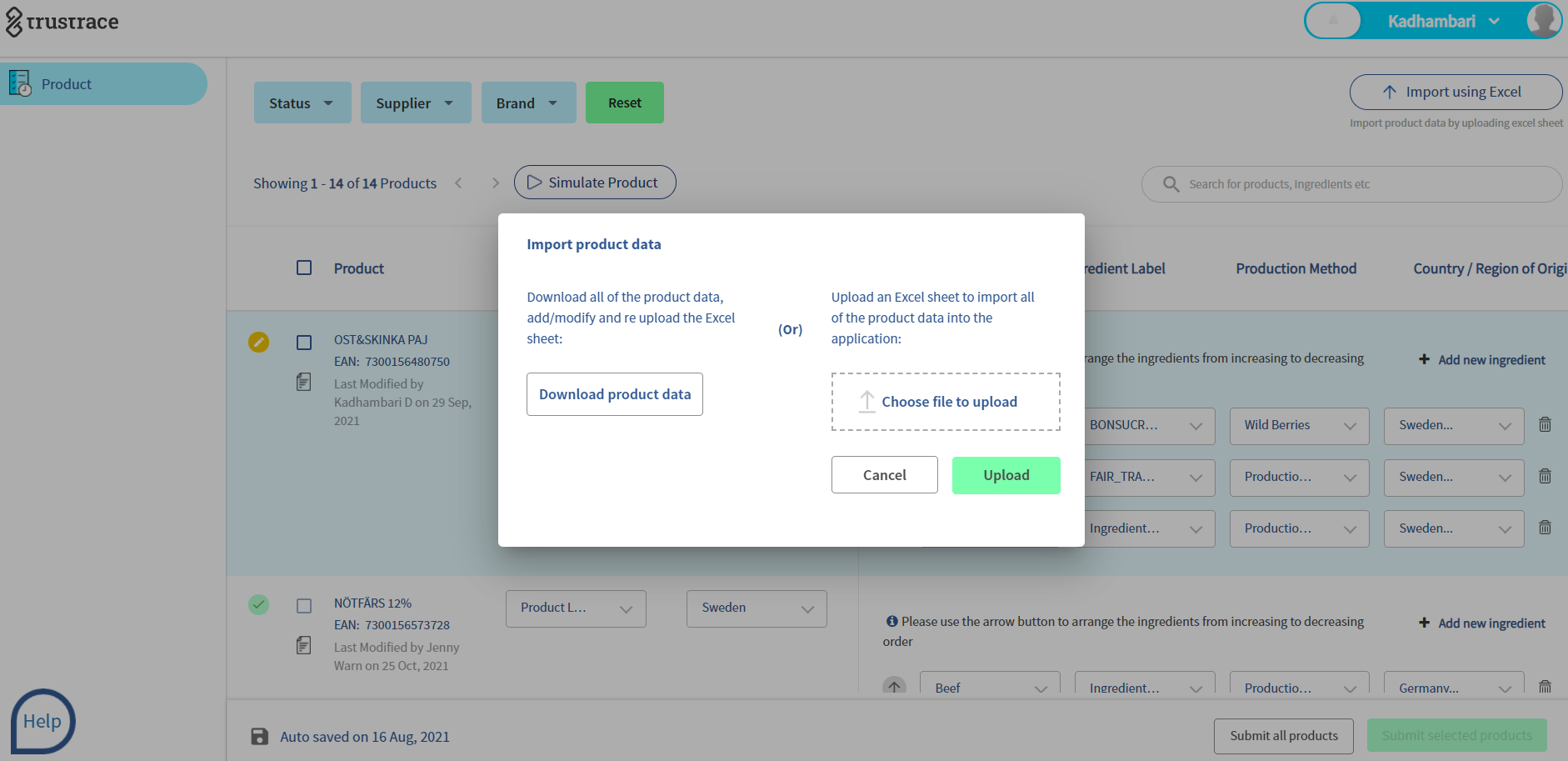This screenshot has width=1568, height=761.
Task: Select the NÖTFÄRS 12% product checkbox
Action: [x=304, y=606]
